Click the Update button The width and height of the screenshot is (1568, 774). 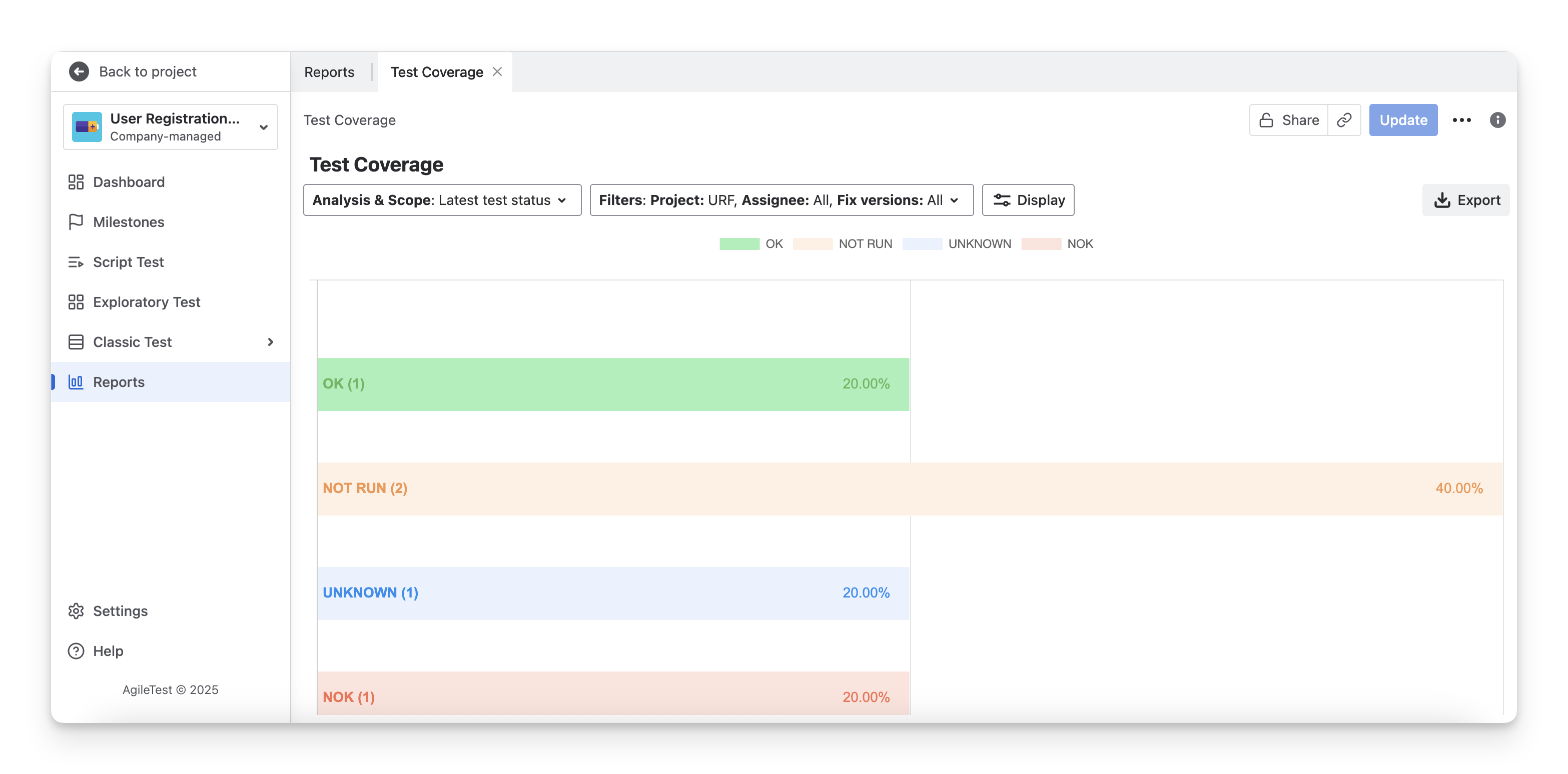(x=1403, y=120)
